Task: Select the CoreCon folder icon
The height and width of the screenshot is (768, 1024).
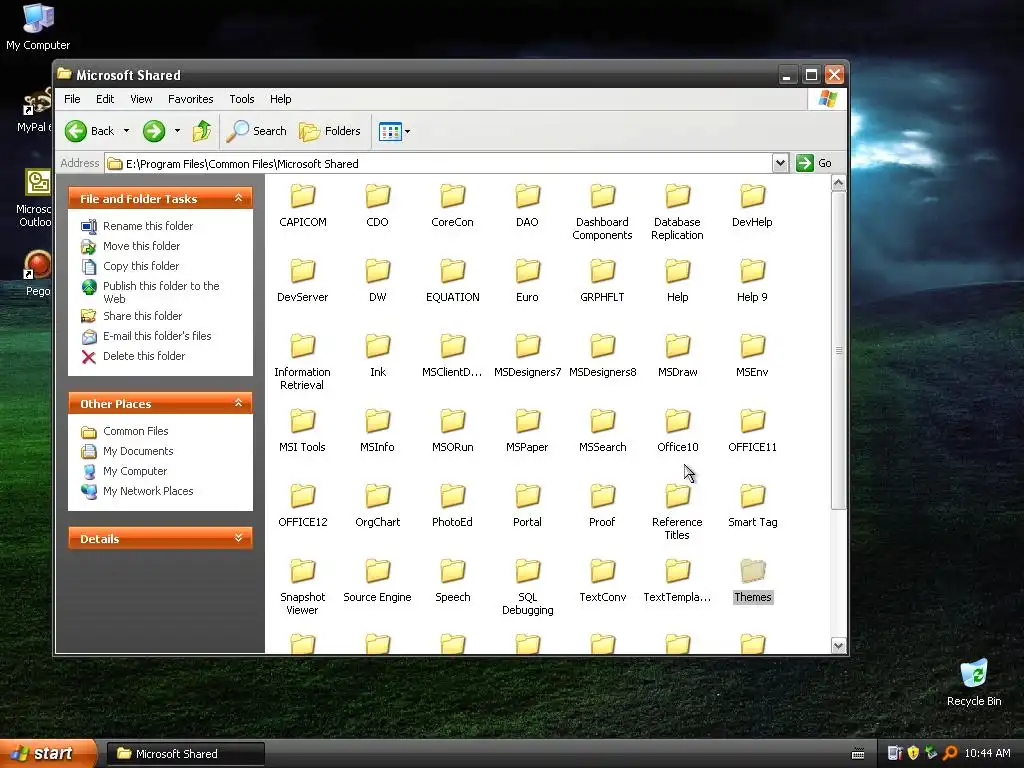Action: (452, 196)
